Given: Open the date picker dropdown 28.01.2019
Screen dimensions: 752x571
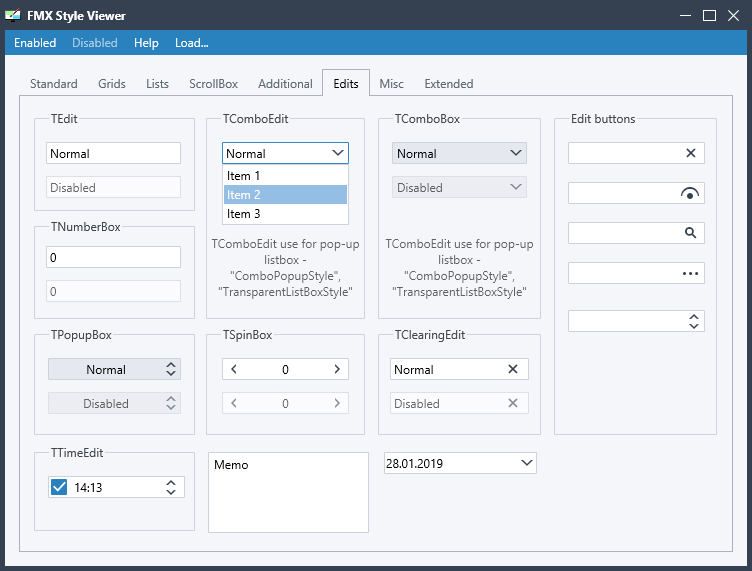Looking at the screenshot, I should pos(527,463).
